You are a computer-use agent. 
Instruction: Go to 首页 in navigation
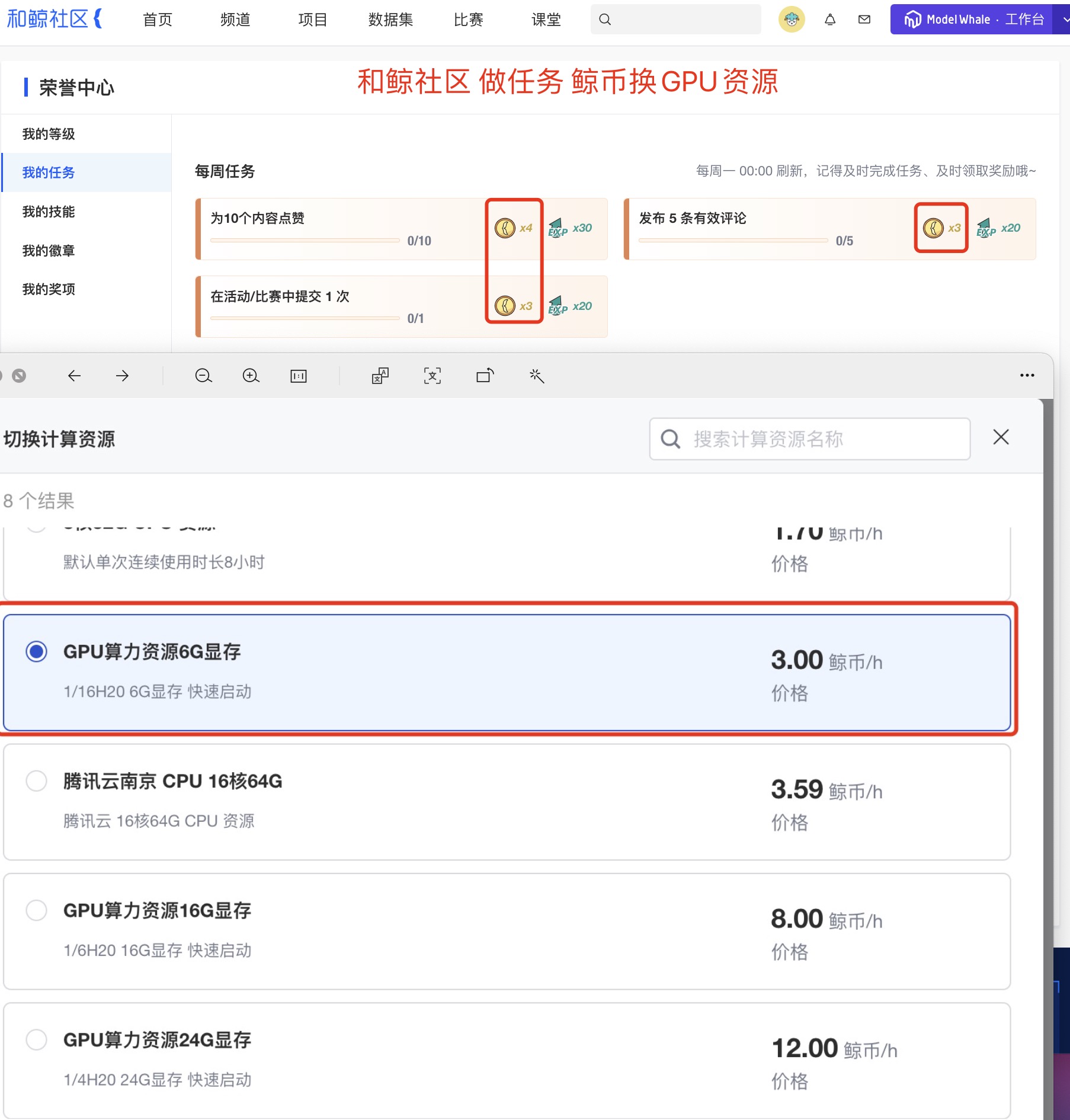158,20
